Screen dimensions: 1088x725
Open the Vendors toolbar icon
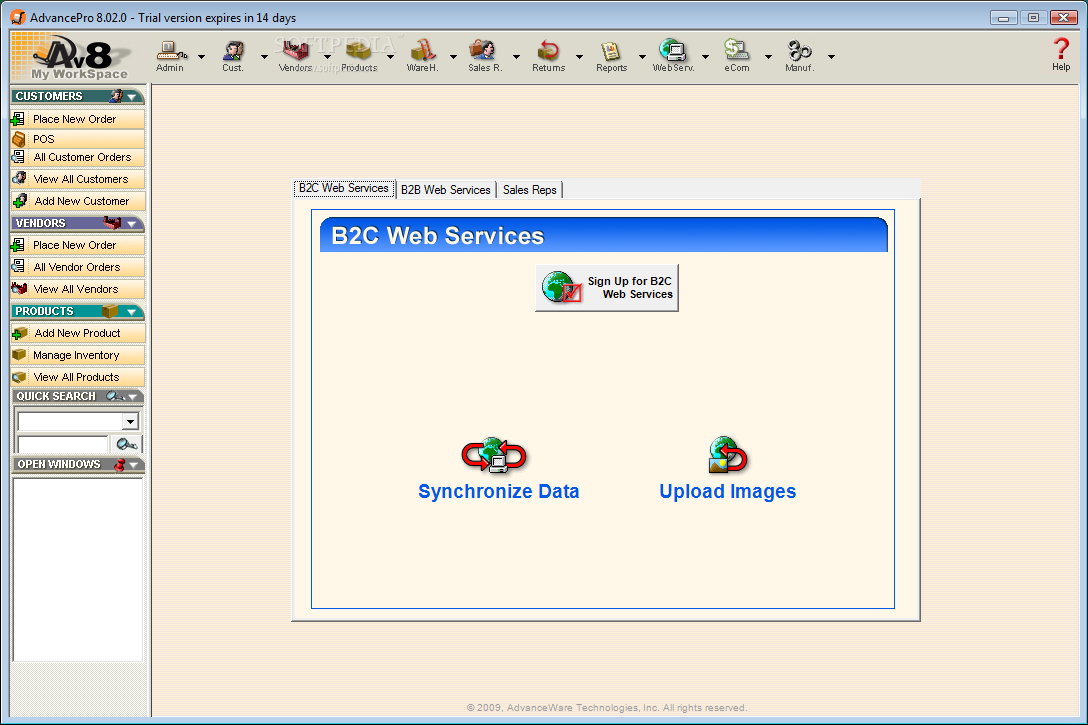click(296, 56)
